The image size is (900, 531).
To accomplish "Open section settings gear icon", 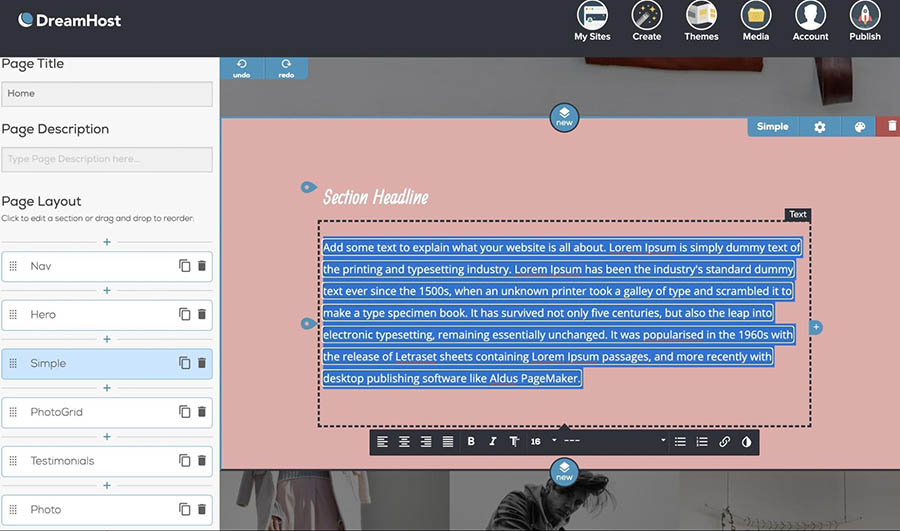I will coord(820,127).
